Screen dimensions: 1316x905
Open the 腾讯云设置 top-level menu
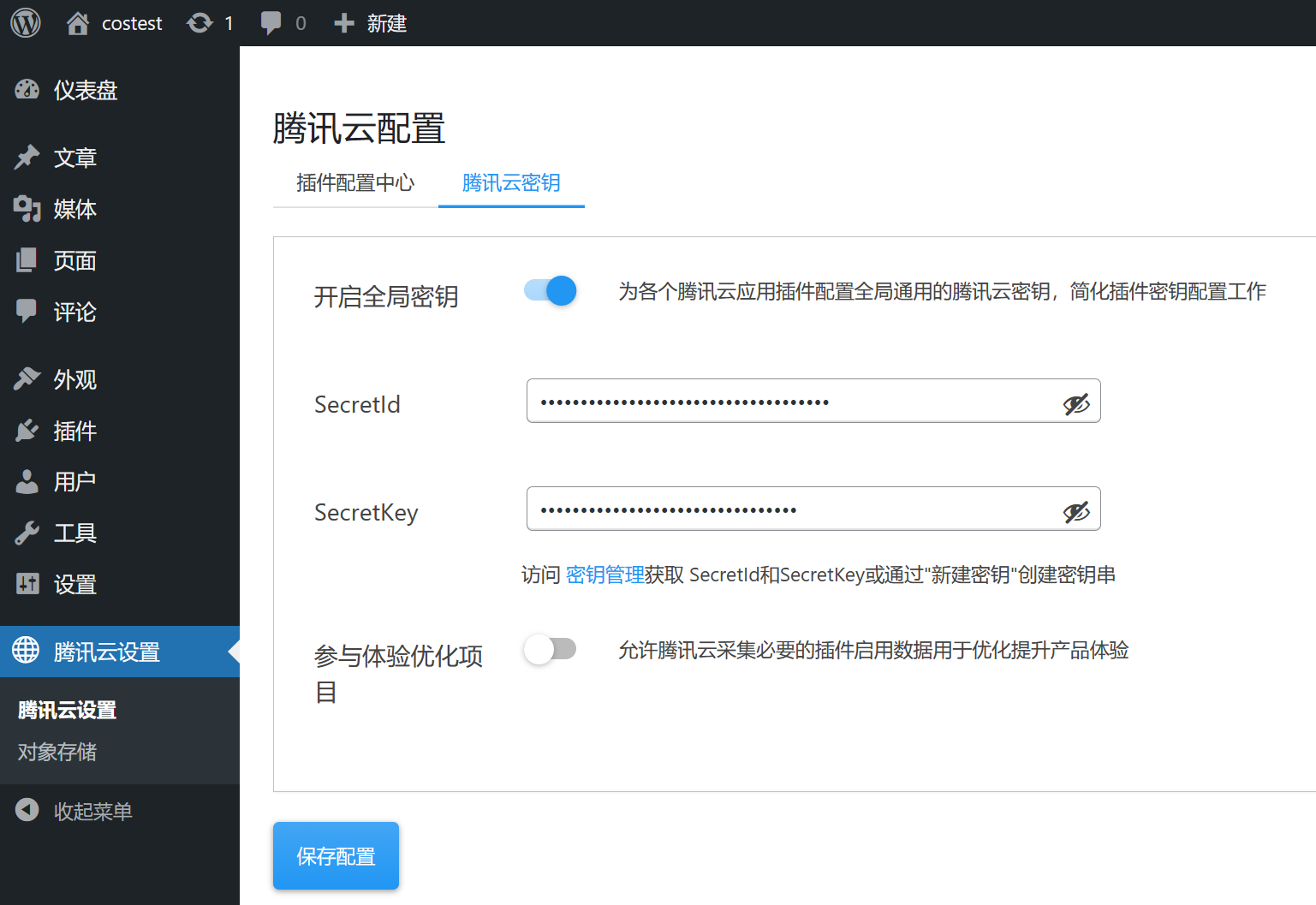pos(120,652)
